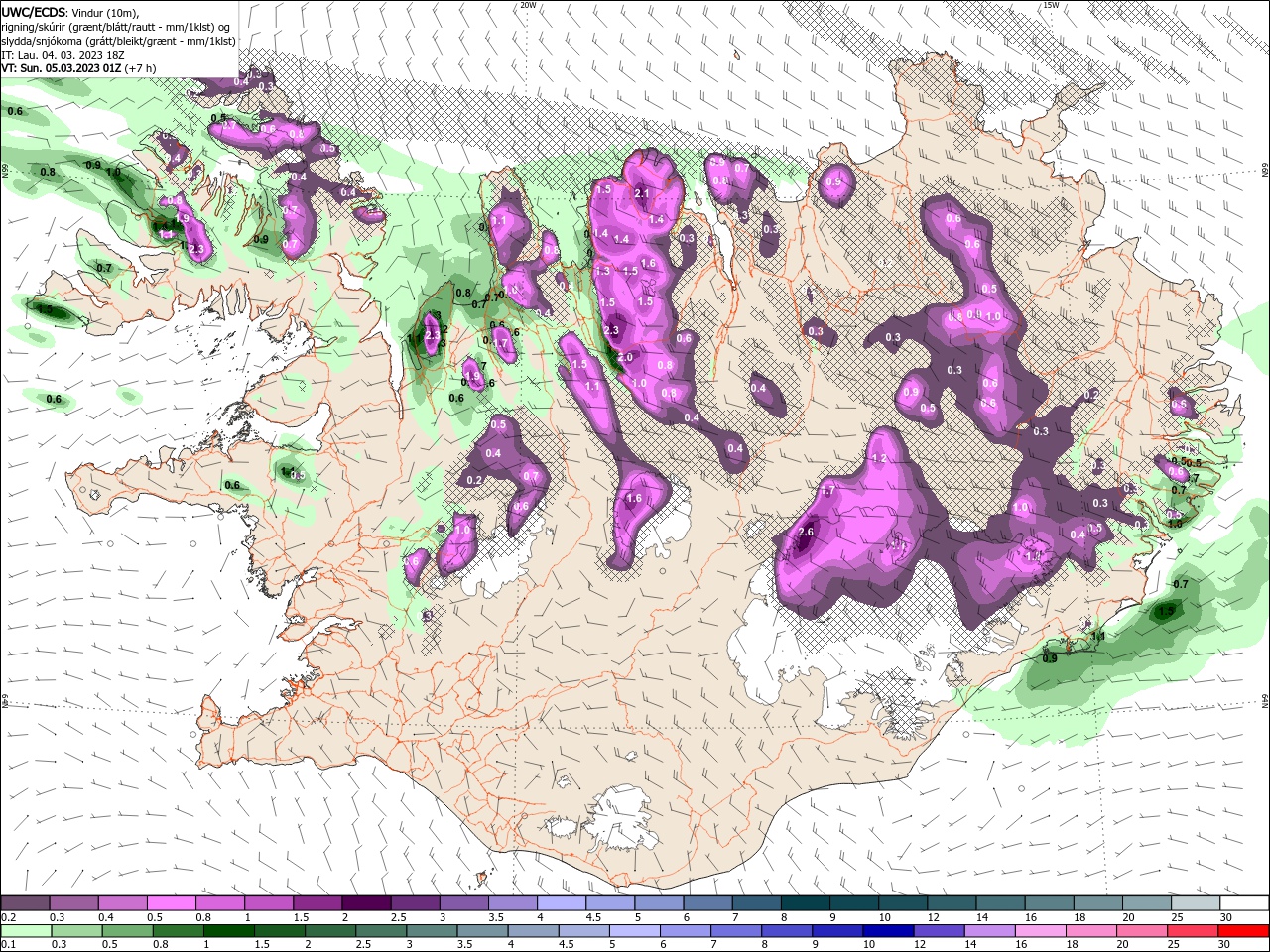Click the pale green rain swatch between 0.1 and 0.3
Screen dimensions: 1270x952
point(28,930)
